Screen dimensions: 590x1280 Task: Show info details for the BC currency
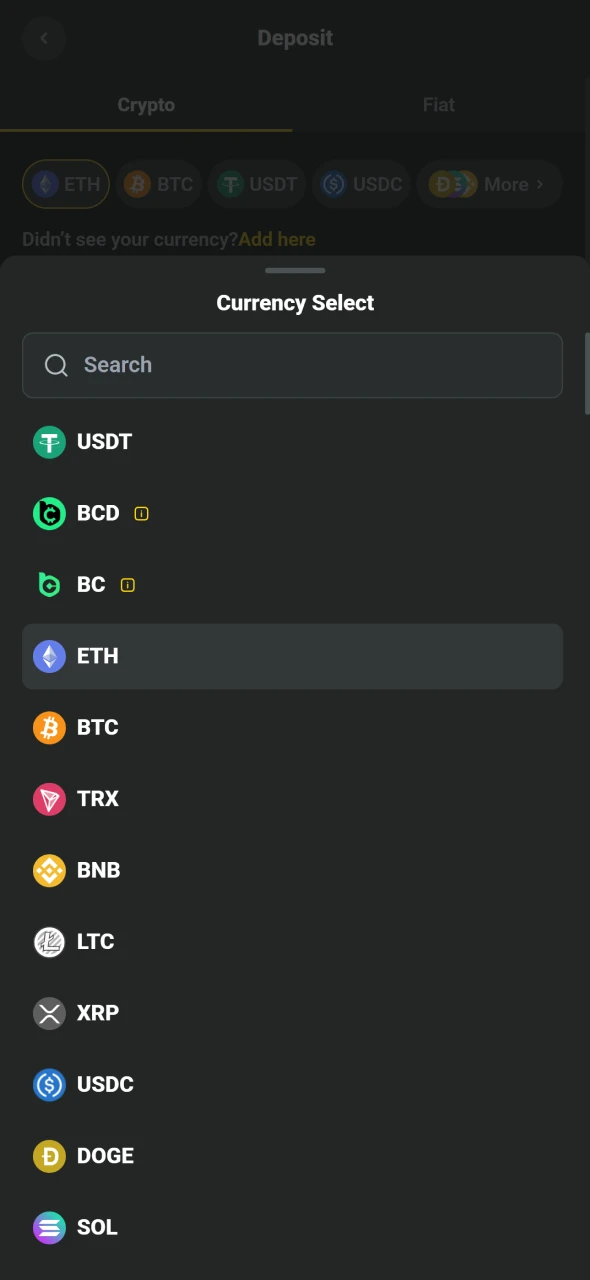click(x=127, y=584)
